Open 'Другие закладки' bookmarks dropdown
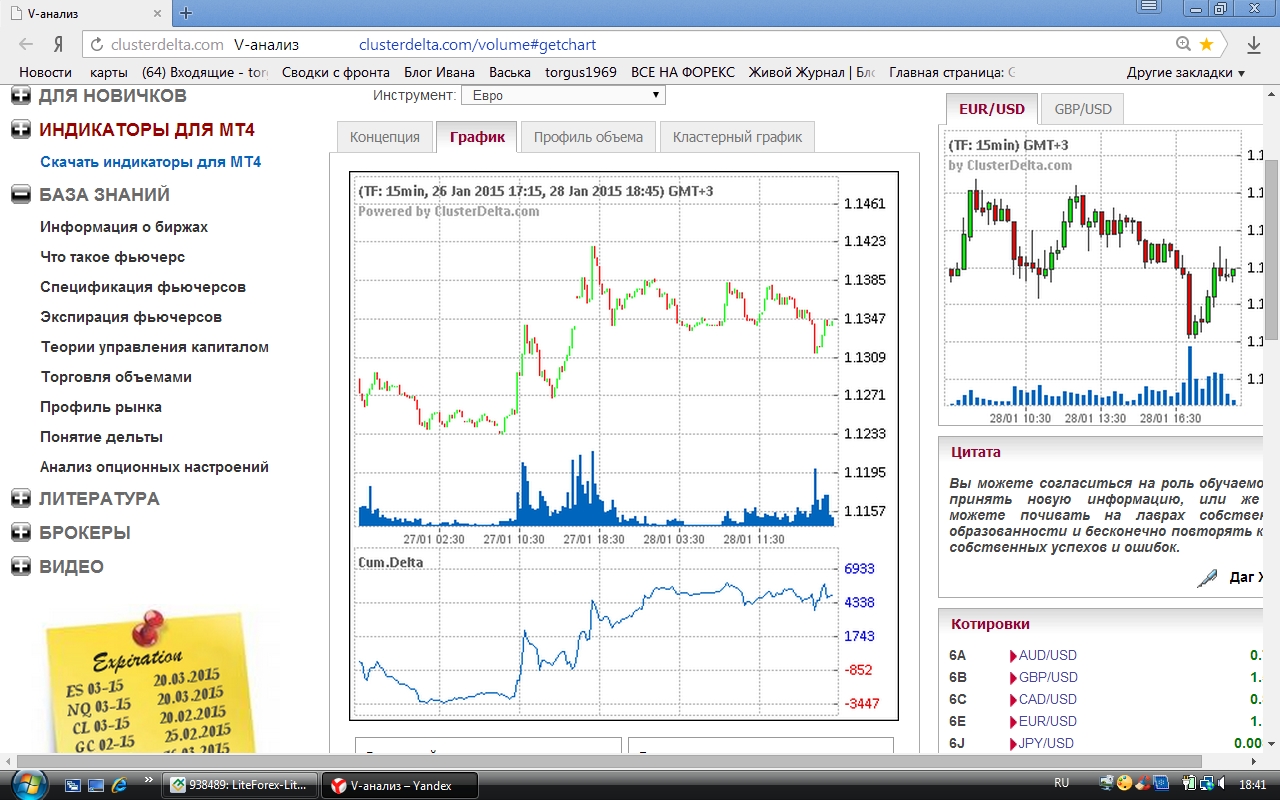The width and height of the screenshot is (1280, 800). pyautogui.click(x=1185, y=72)
